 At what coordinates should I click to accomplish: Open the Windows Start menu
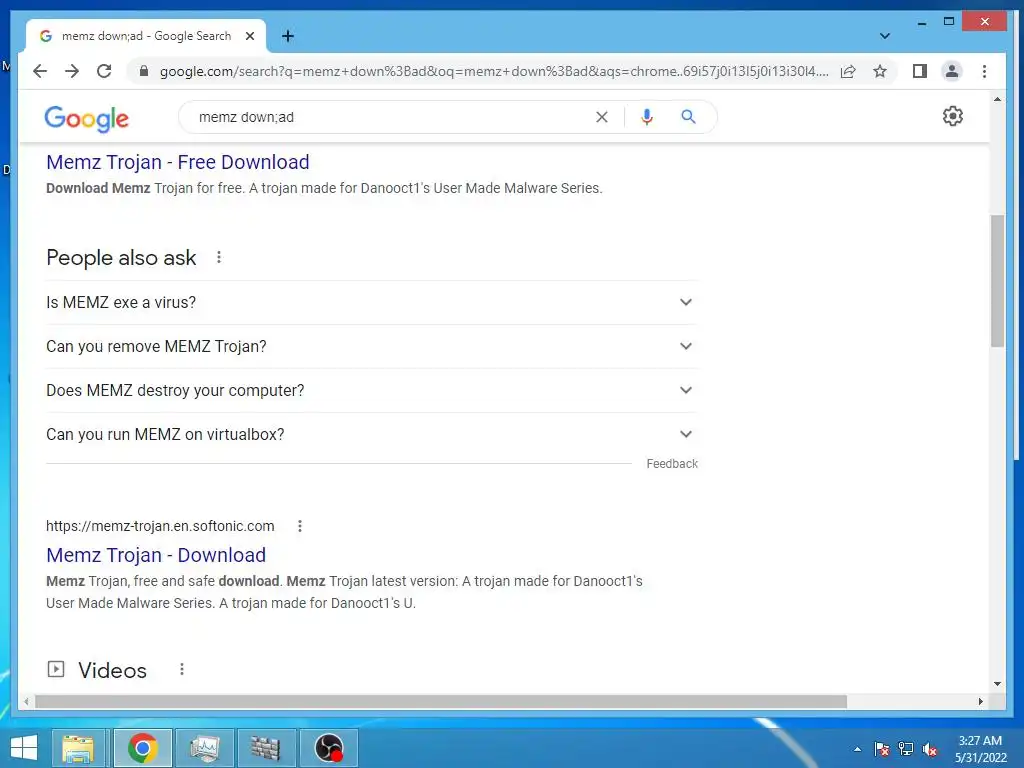(24, 748)
